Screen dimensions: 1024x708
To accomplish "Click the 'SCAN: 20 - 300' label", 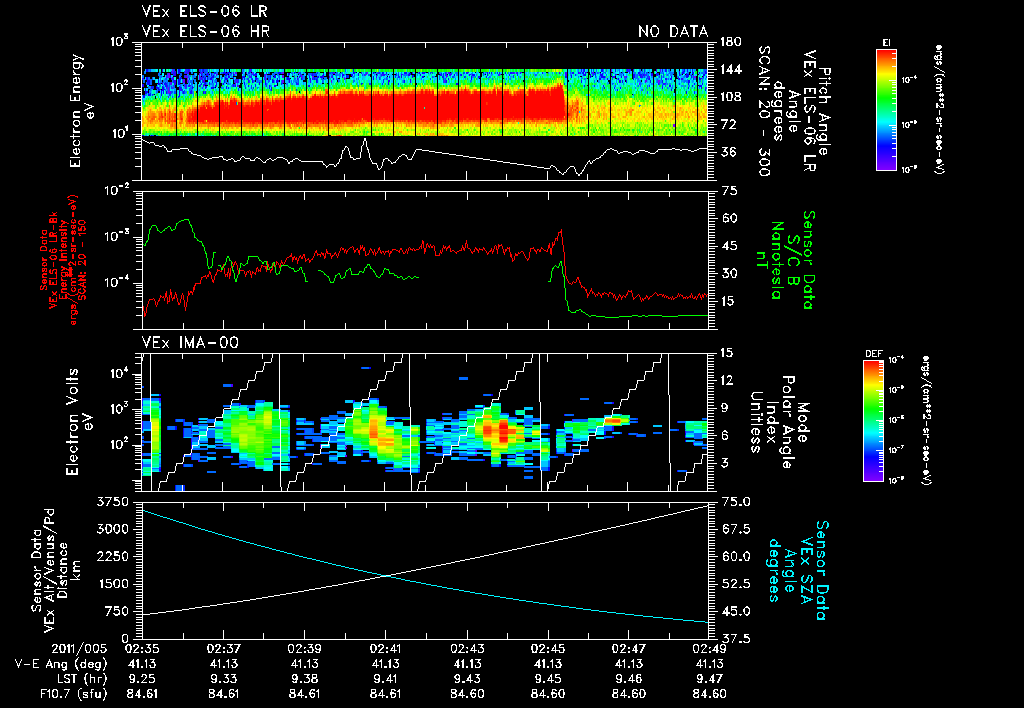I will point(765,111).
